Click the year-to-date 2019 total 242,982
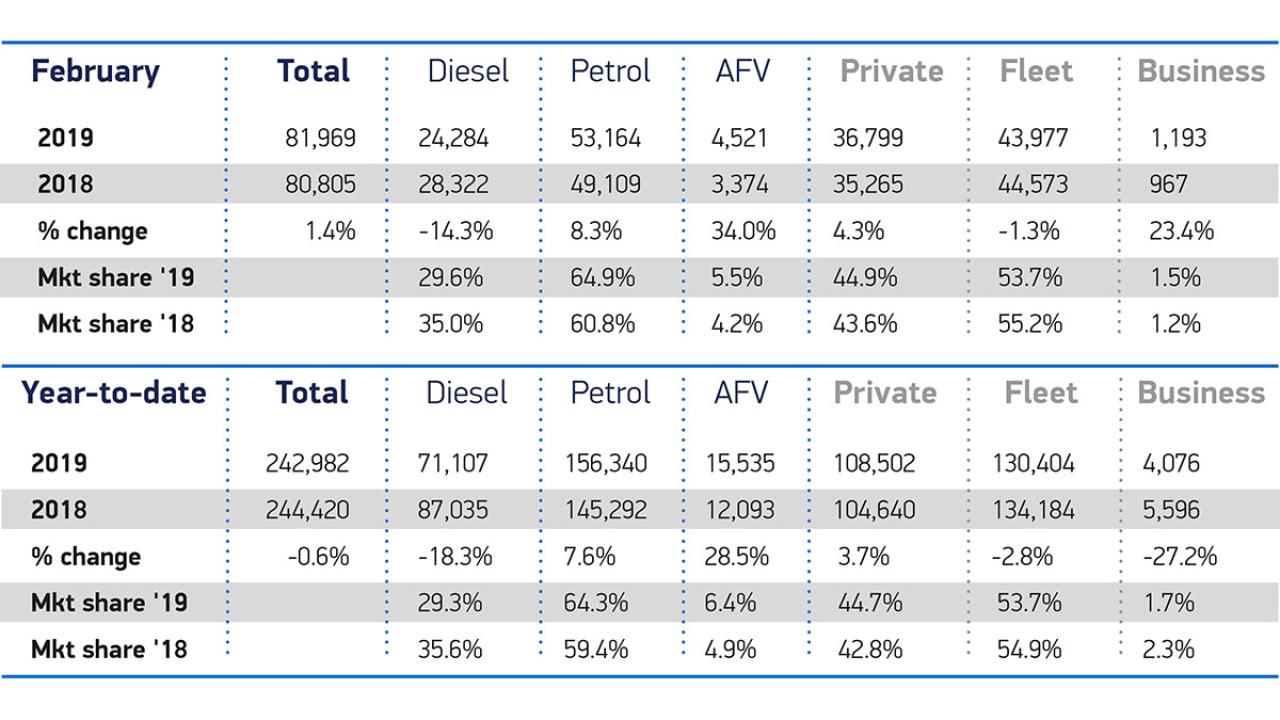This screenshot has width=1280, height=720. [x=308, y=464]
